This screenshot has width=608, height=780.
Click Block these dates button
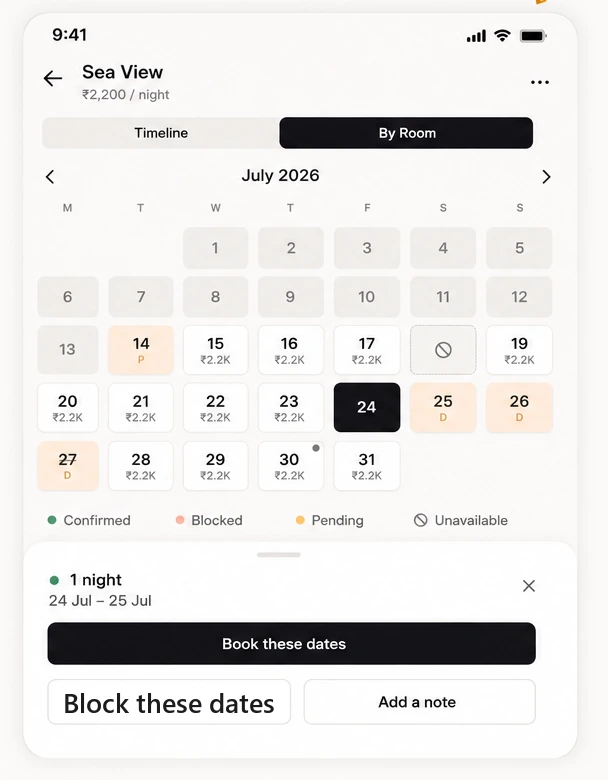tap(169, 702)
